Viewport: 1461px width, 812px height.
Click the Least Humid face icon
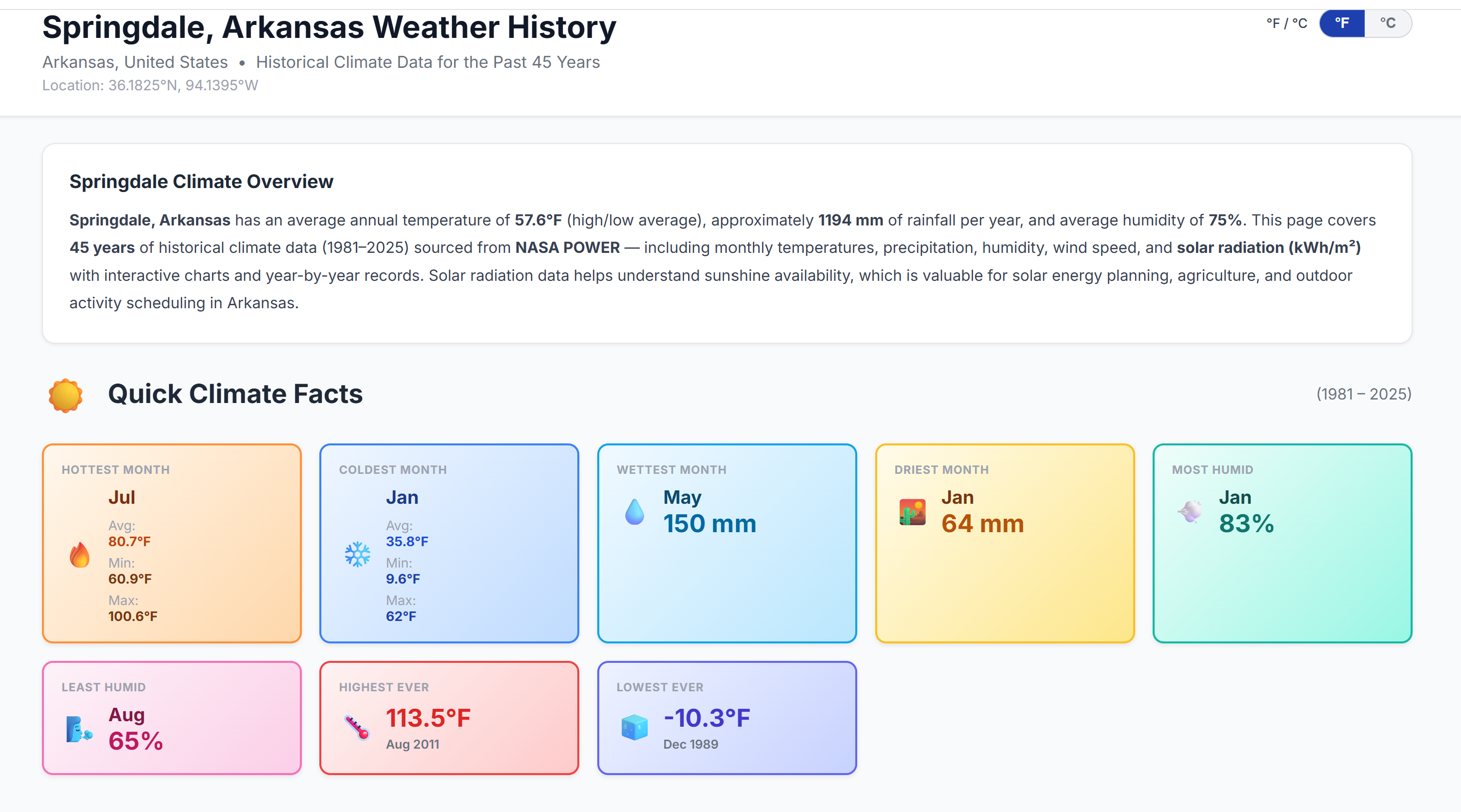(79, 729)
